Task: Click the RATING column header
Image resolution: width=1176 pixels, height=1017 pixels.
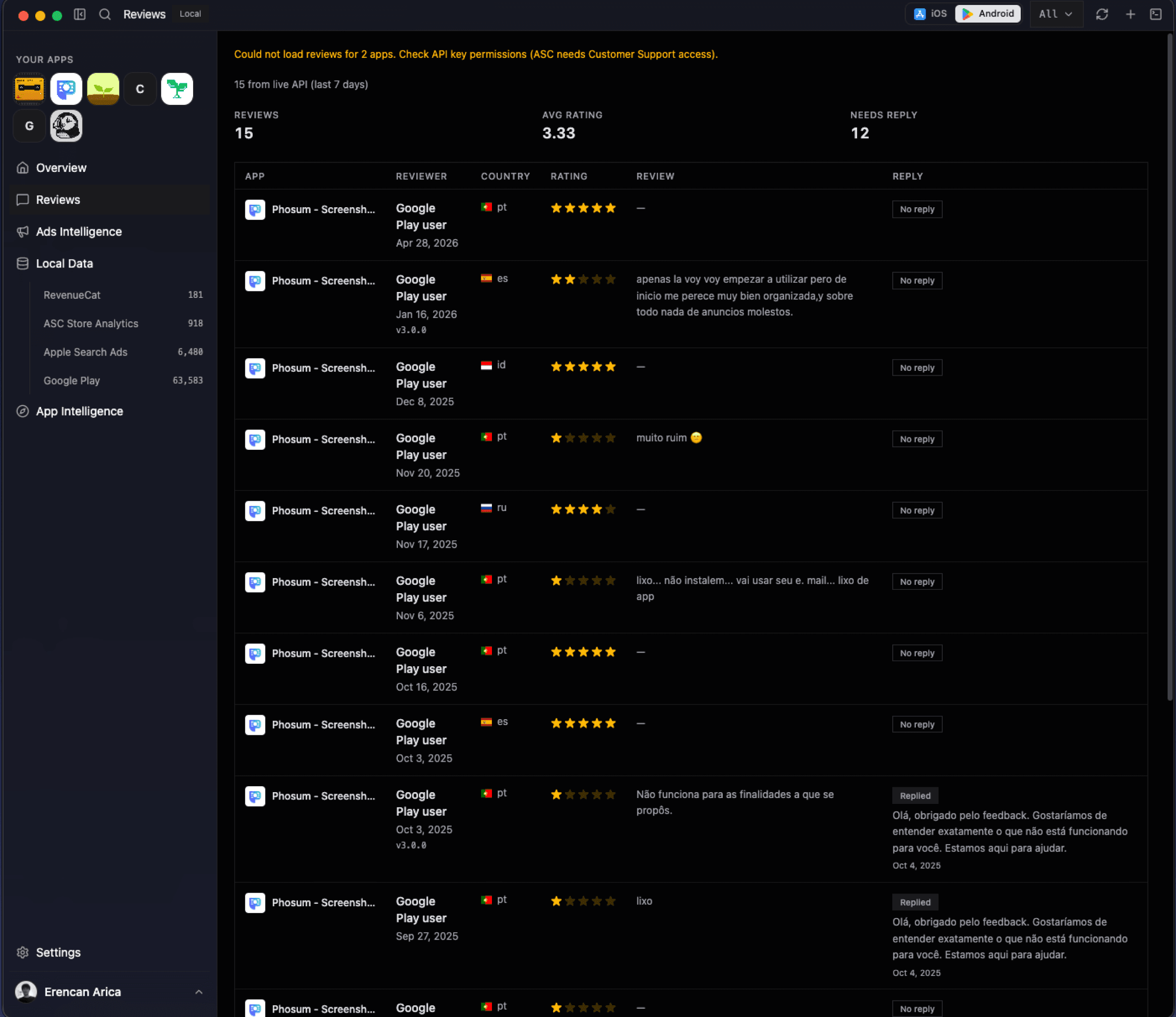Action: tap(569, 176)
